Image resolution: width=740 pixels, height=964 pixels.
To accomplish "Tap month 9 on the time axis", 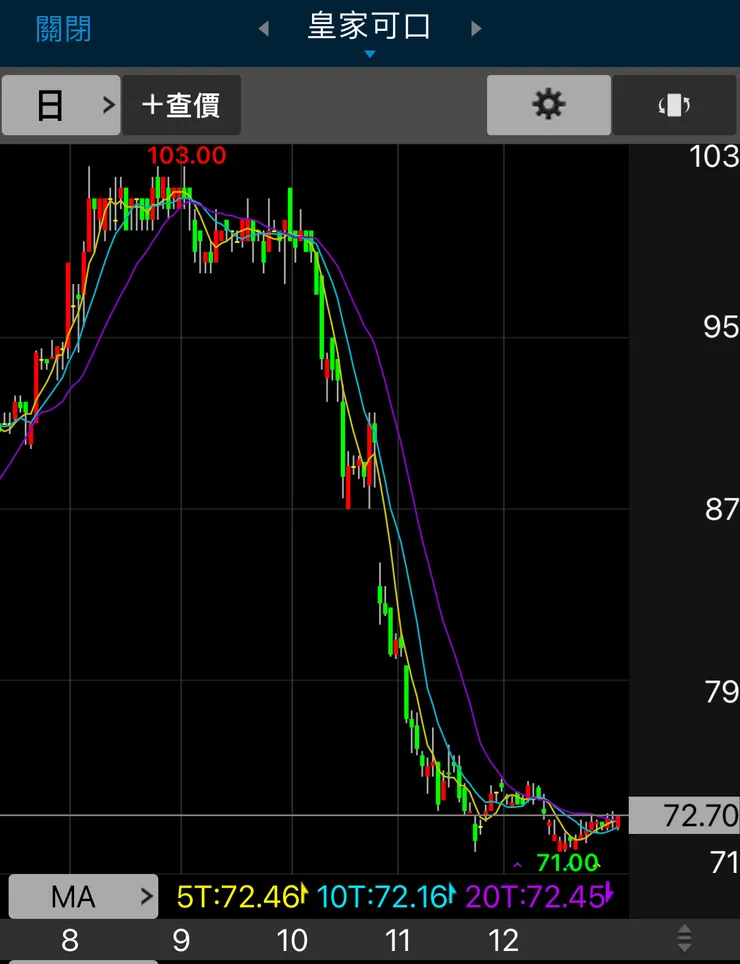I will pyautogui.click(x=181, y=941).
